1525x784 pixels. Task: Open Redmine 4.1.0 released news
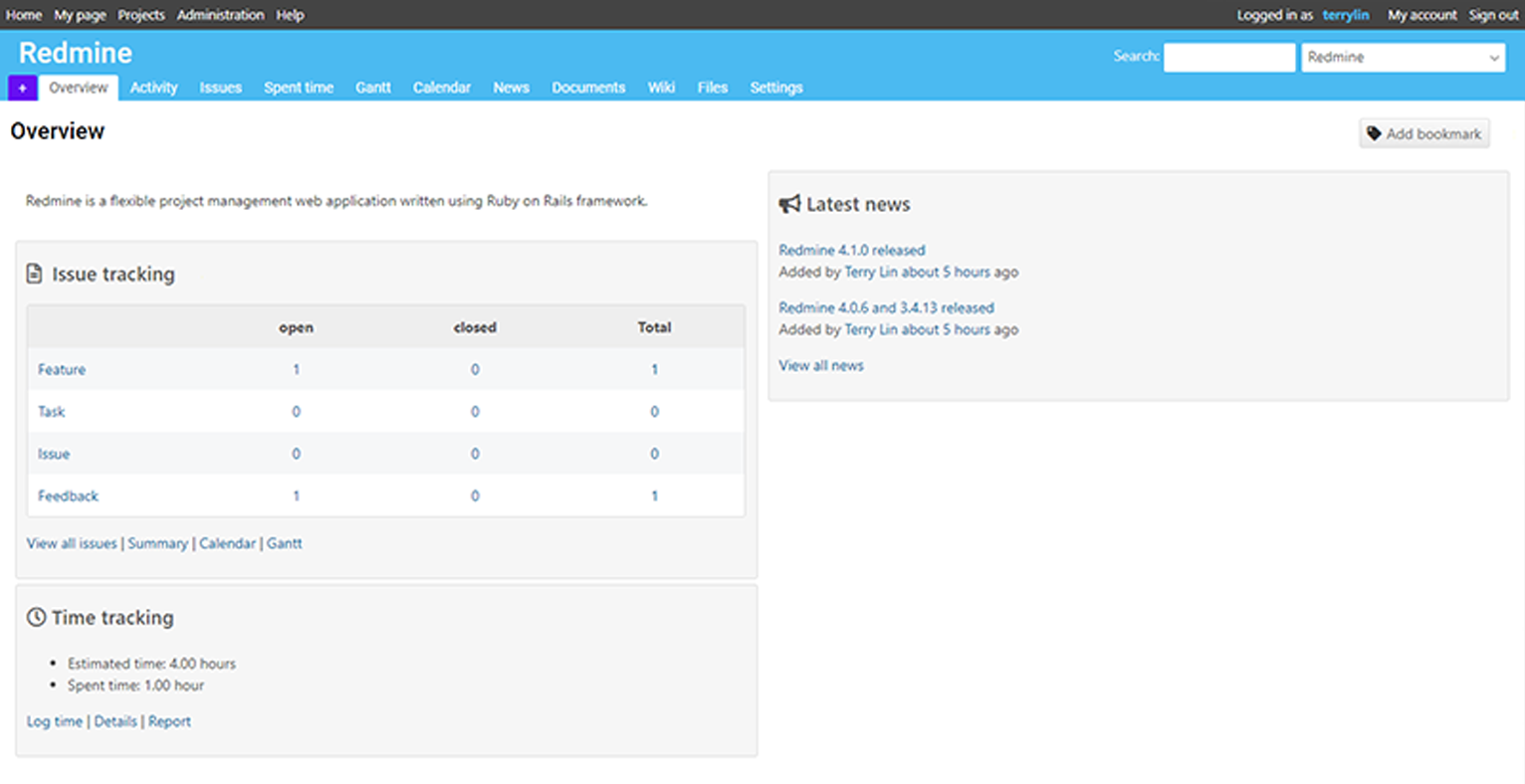pos(852,250)
